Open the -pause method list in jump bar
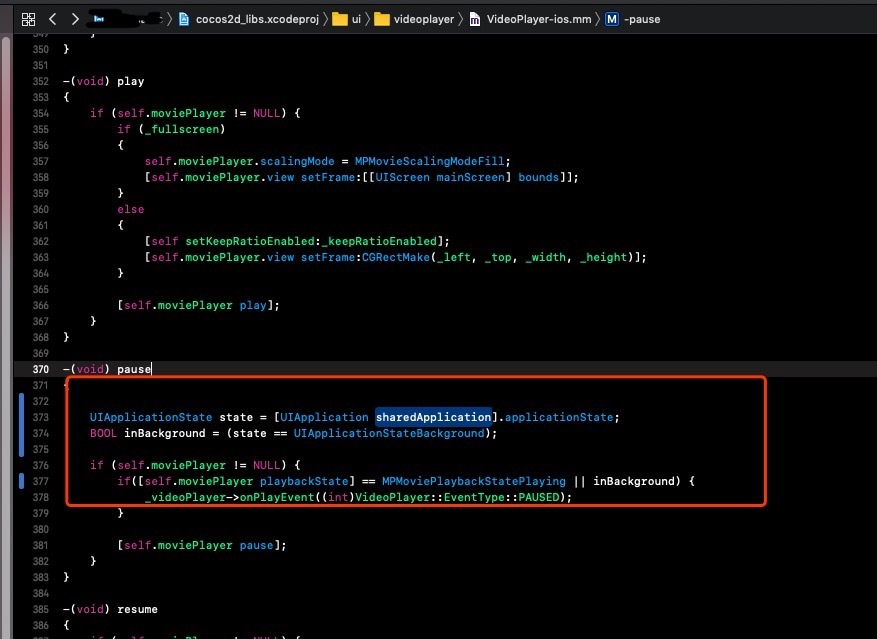Viewport: 877px width, 639px height. click(642, 20)
